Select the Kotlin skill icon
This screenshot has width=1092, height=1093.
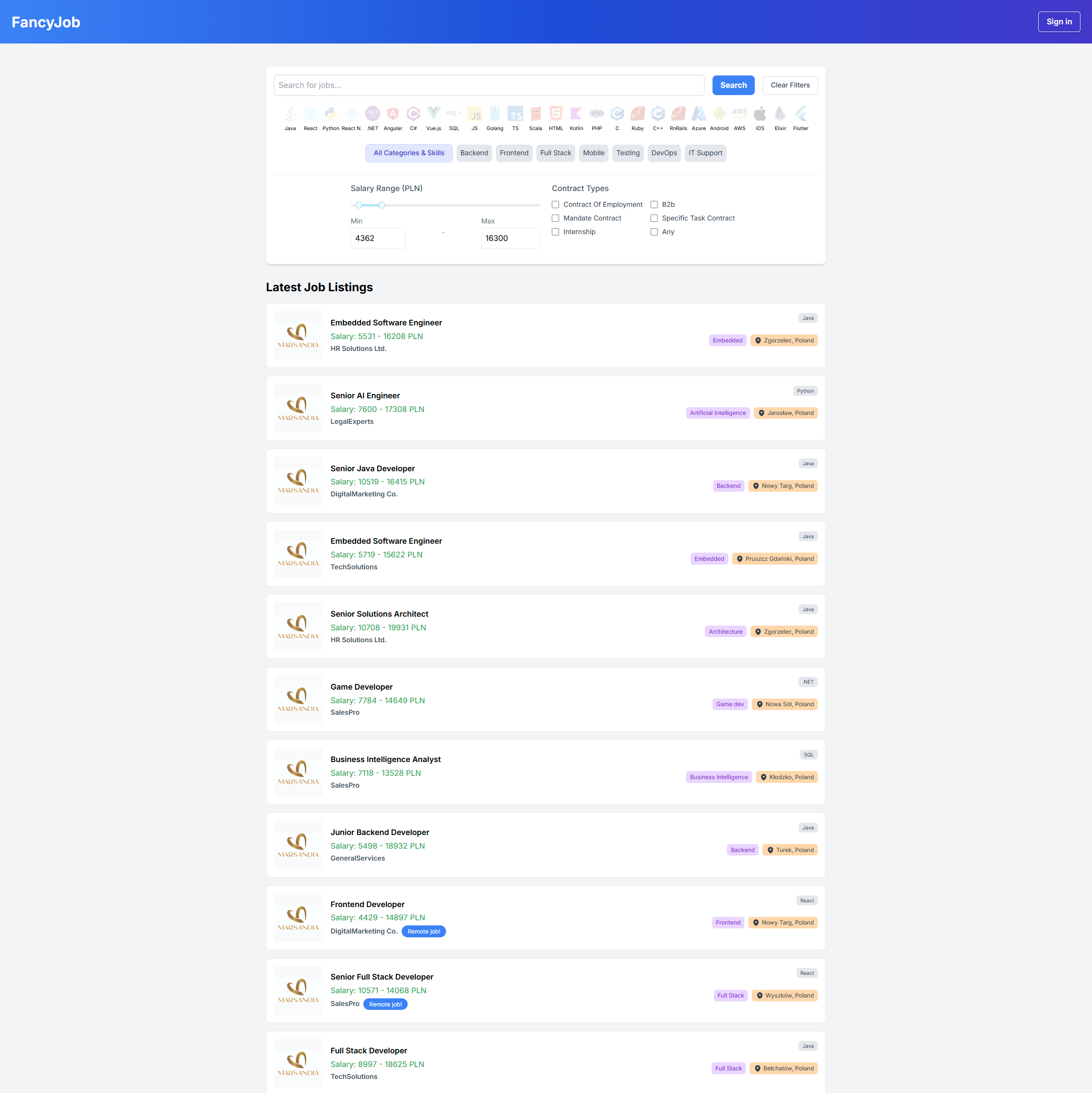(x=576, y=114)
